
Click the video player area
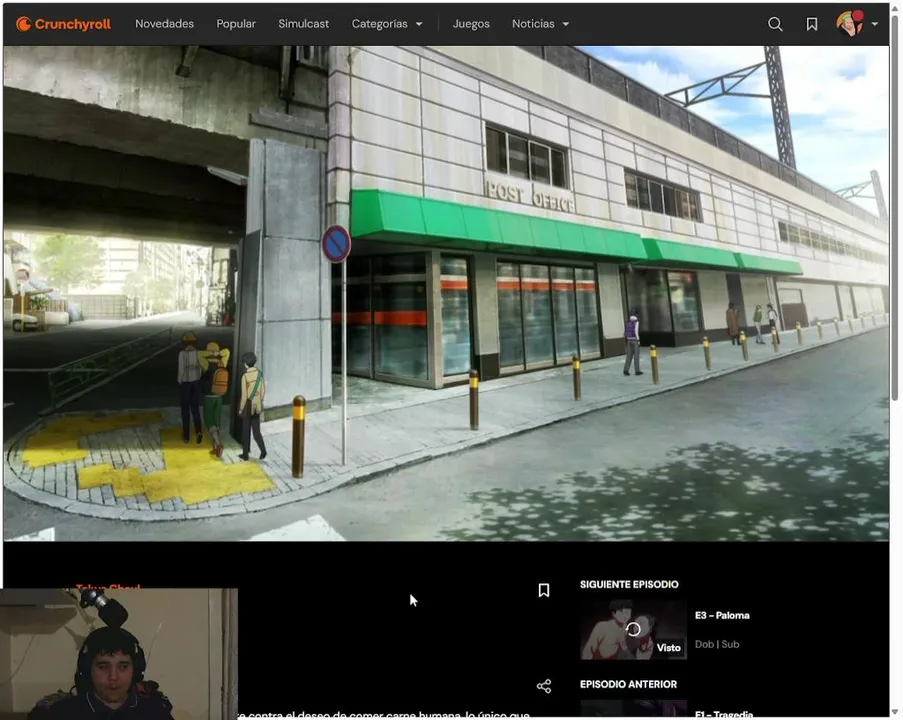coord(446,294)
